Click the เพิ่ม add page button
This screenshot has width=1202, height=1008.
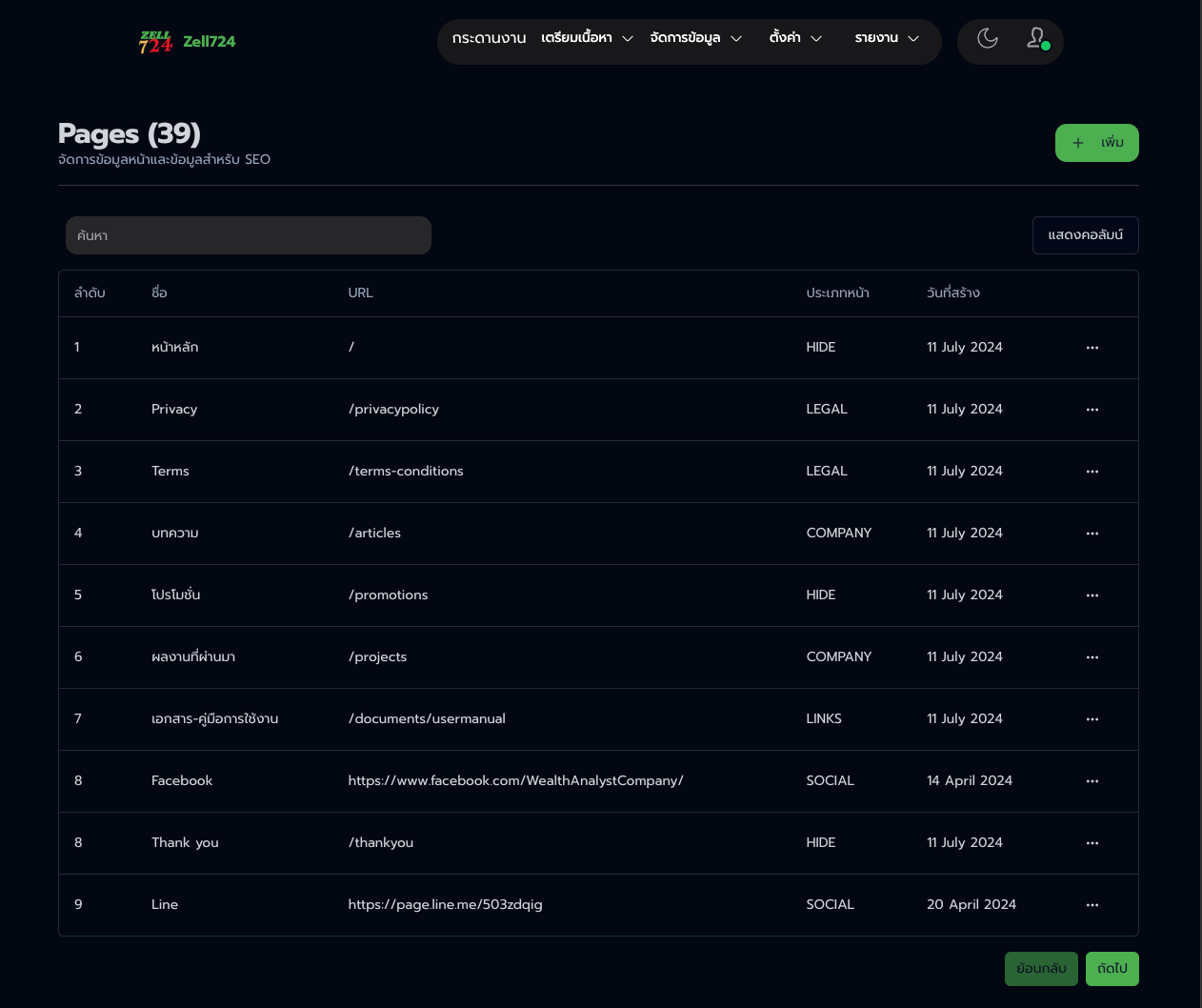coord(1096,143)
